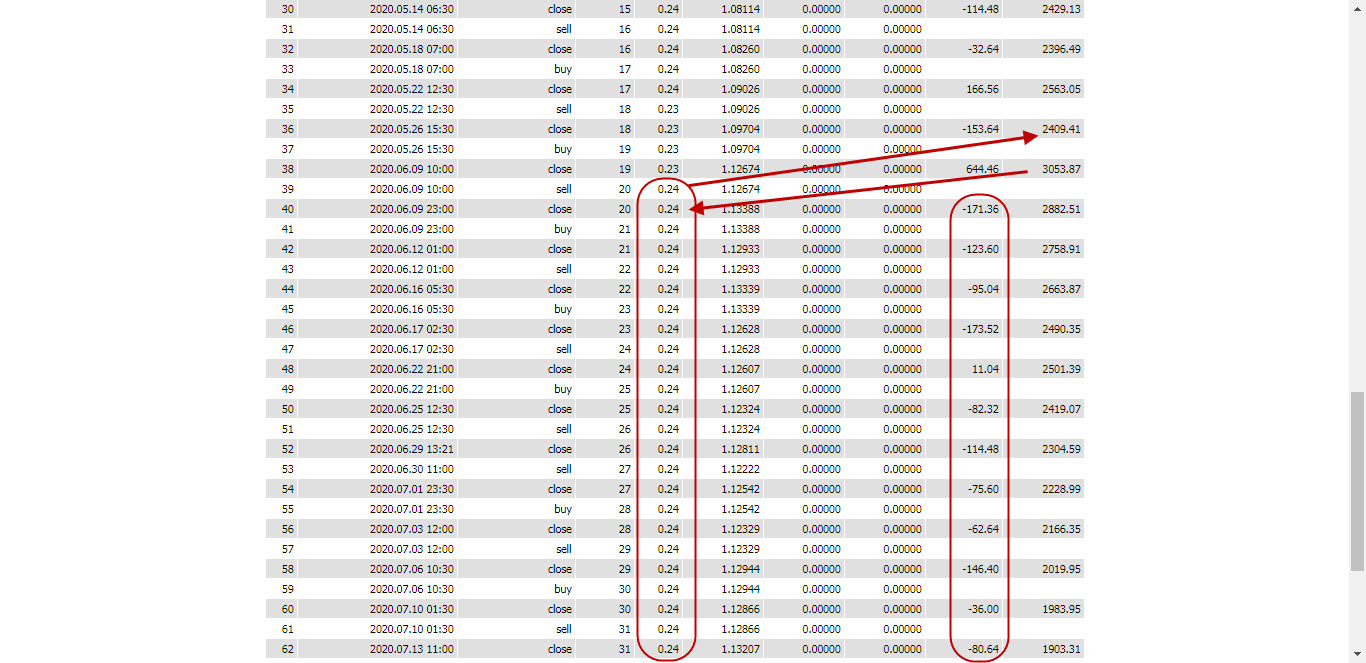Image resolution: width=1366 pixels, height=663 pixels.
Task: Click row number 30 in first column
Action: click(x=288, y=9)
